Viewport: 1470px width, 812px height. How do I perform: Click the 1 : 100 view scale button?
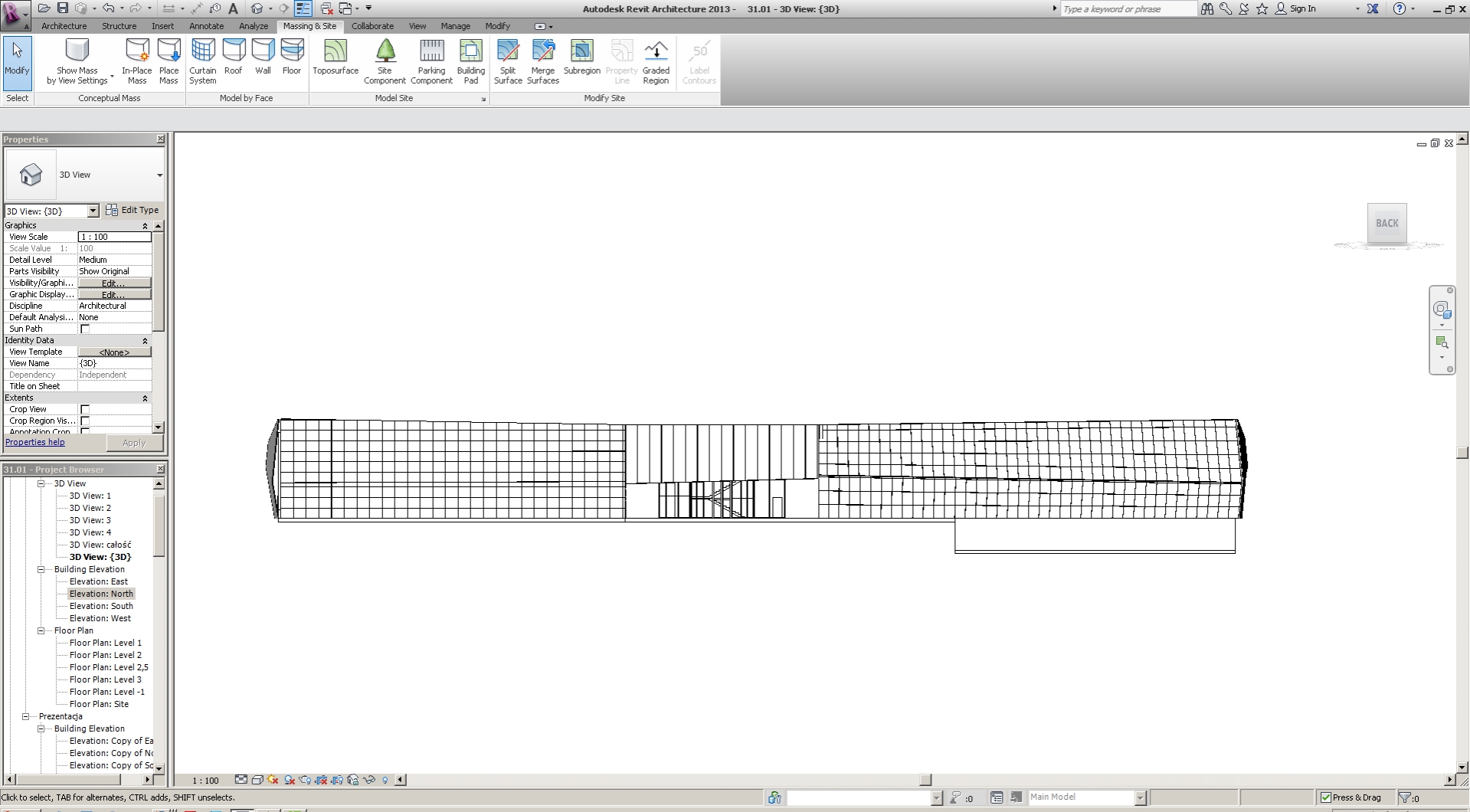205,781
